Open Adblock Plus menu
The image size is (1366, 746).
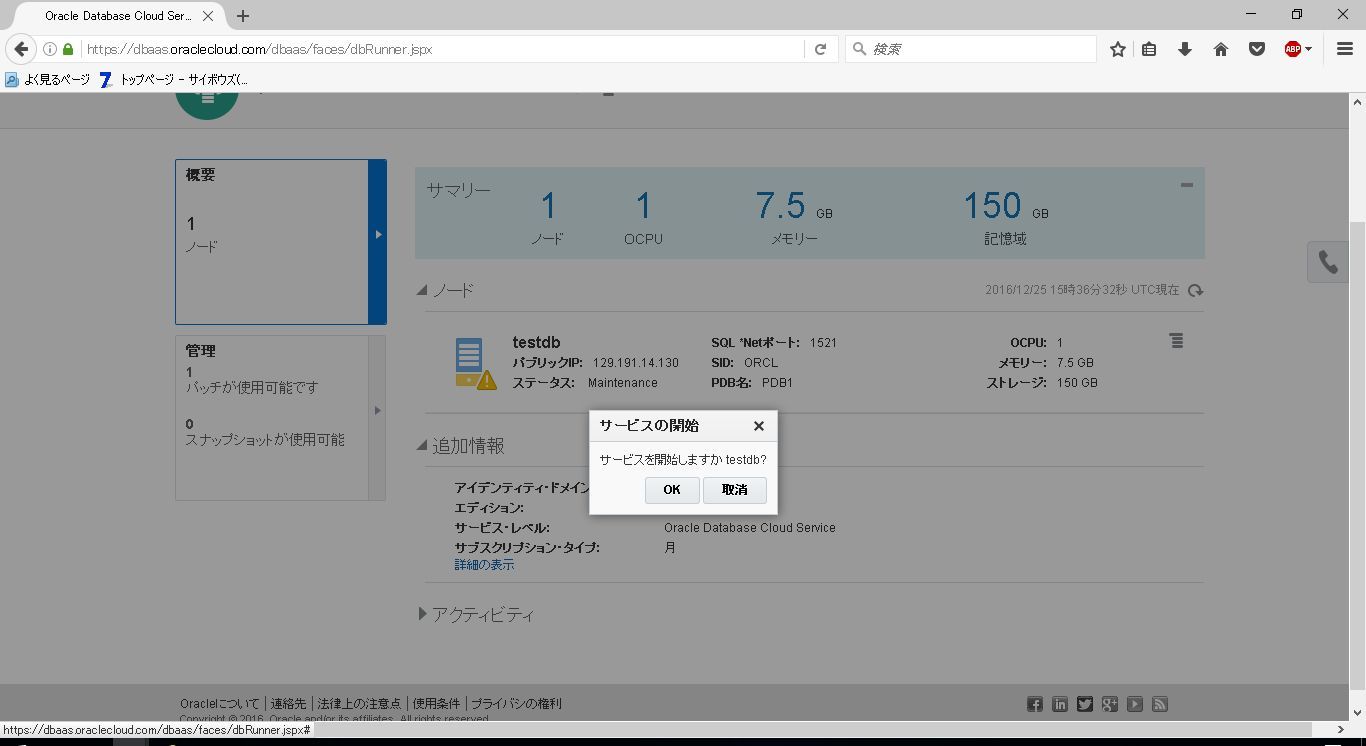click(x=1293, y=49)
